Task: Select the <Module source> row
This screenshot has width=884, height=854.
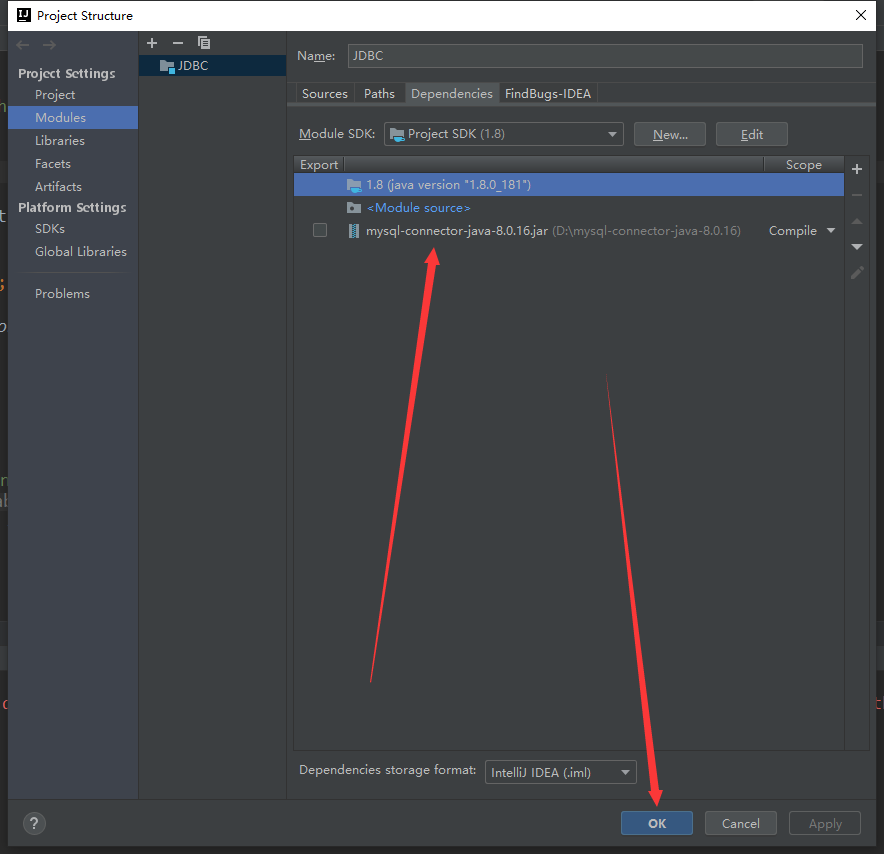Action: 568,208
